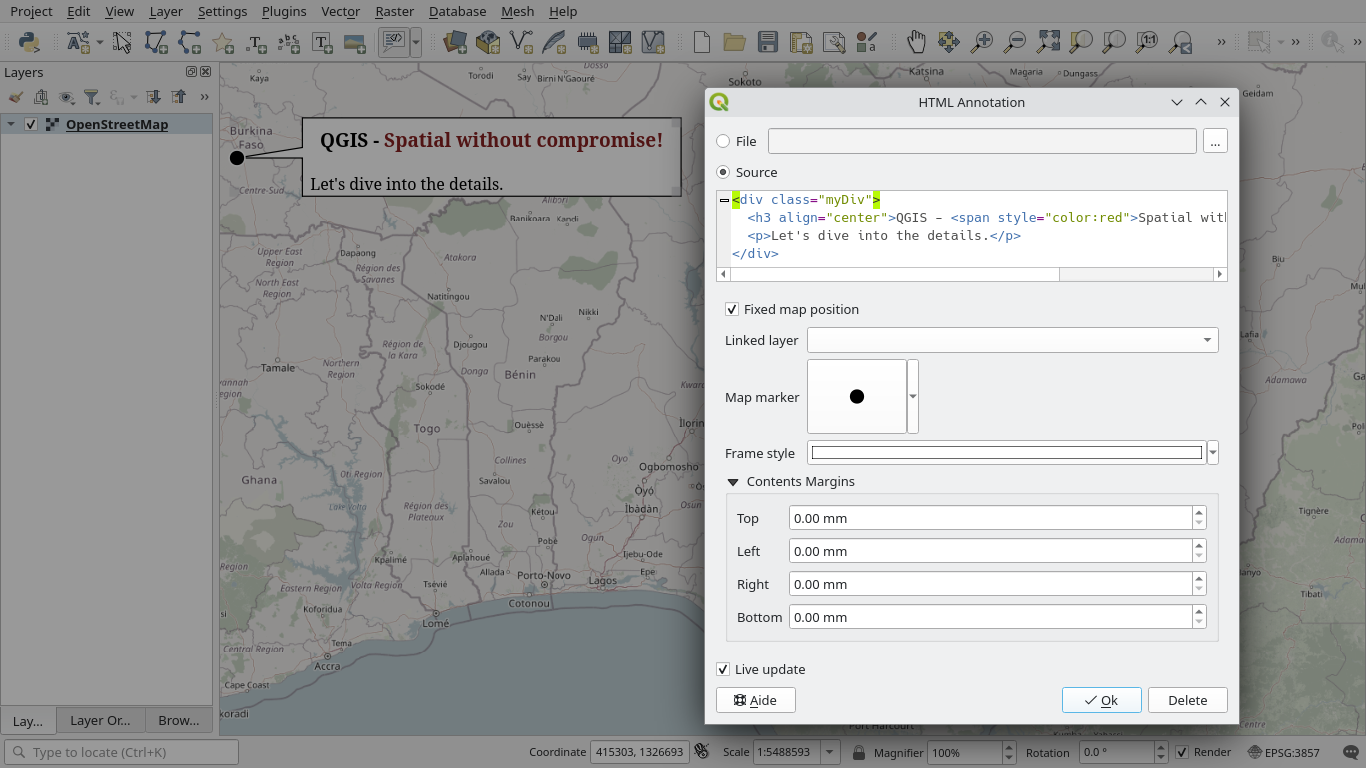Screen dimensions: 1366x768
Task: Click the Open Layer Styling brush icon
Action: 15,97
